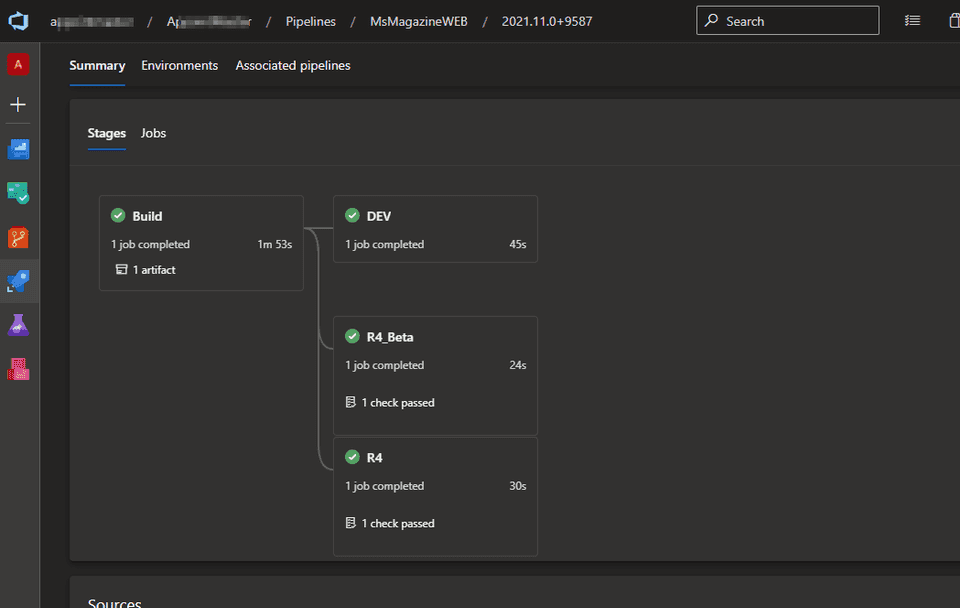Open the Marketplace bag icon in top bar

pos(954,20)
